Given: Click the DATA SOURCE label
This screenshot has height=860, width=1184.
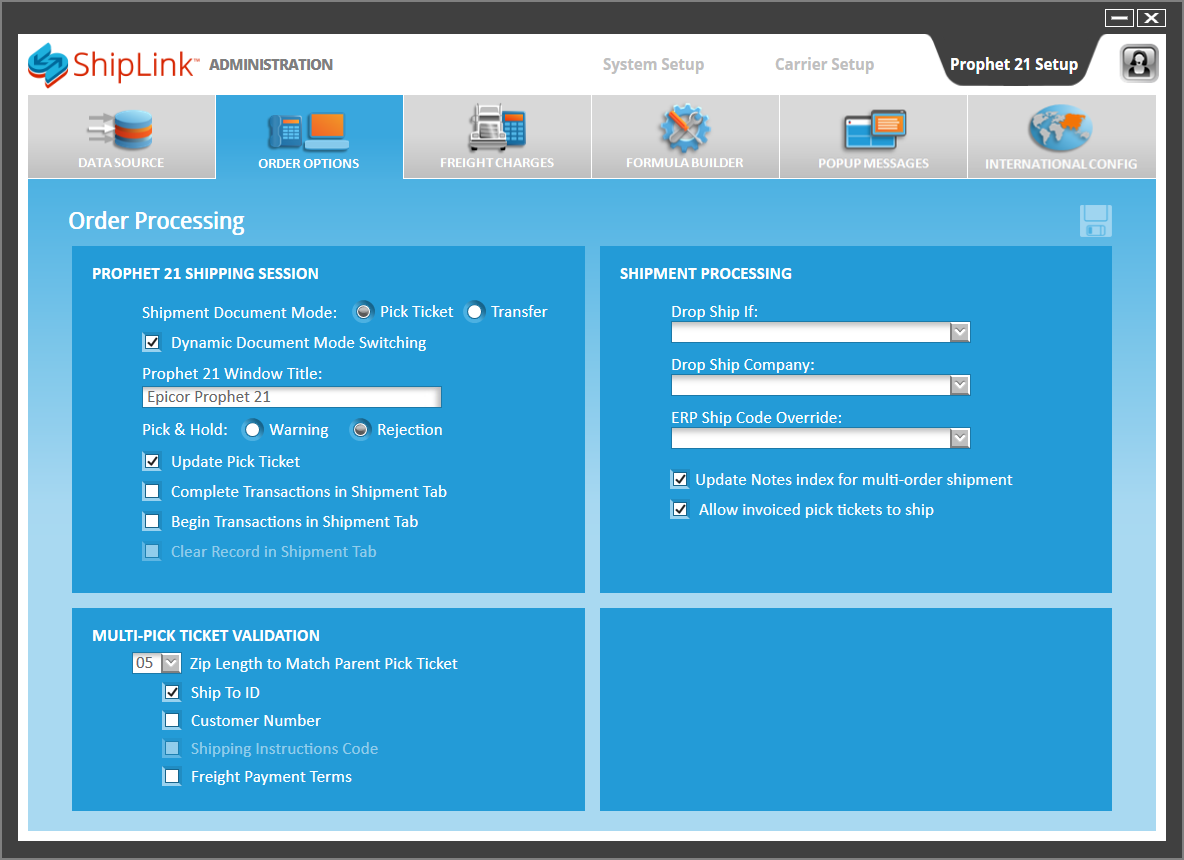Looking at the screenshot, I should tap(121, 163).
